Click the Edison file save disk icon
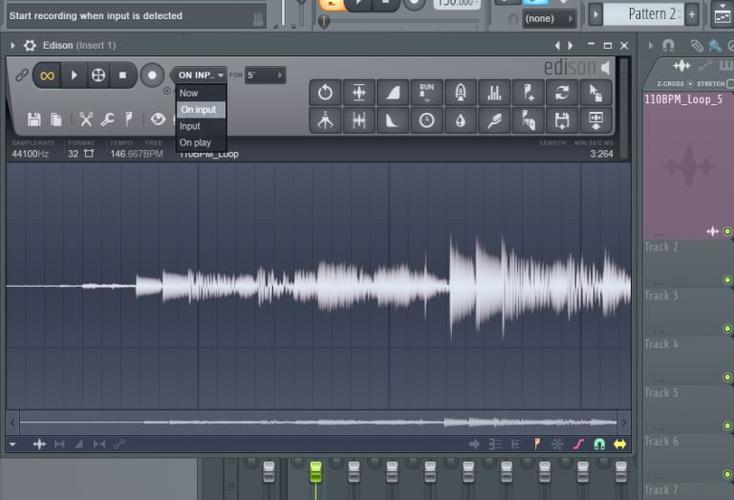Screen dimensions: 734x500 pyautogui.click(x=34, y=119)
